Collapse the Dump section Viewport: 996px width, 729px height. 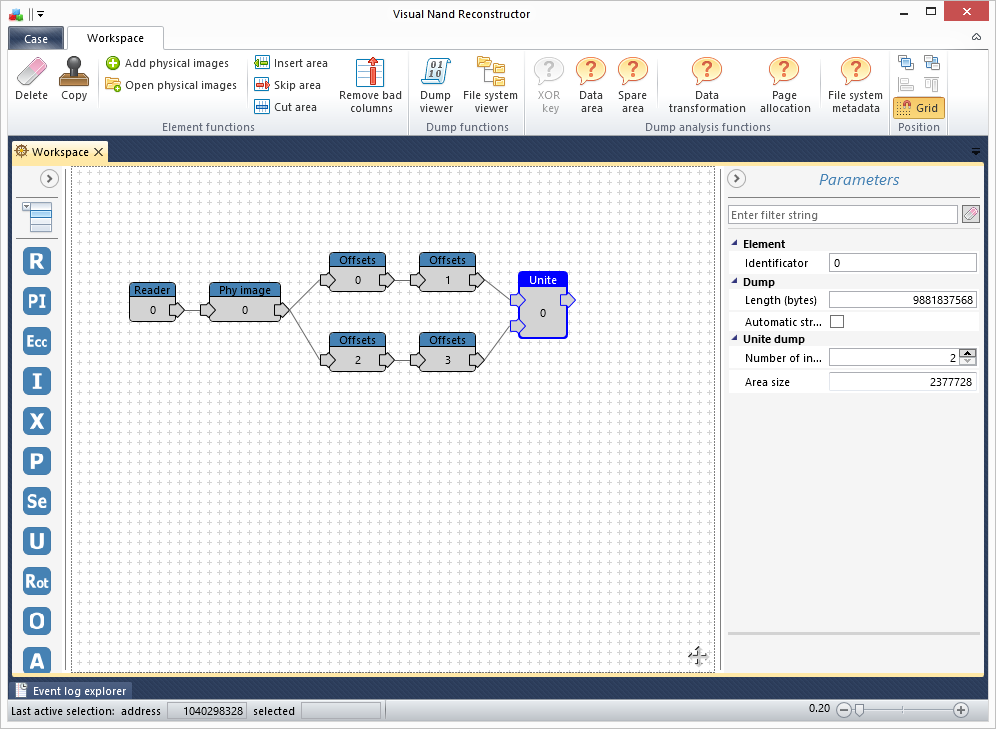[735, 281]
